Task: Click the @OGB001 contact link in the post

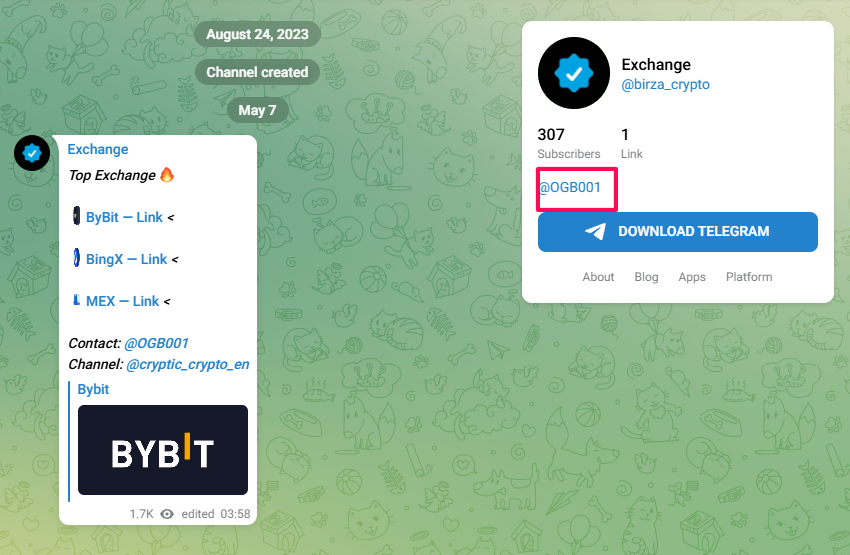Action: click(x=156, y=343)
